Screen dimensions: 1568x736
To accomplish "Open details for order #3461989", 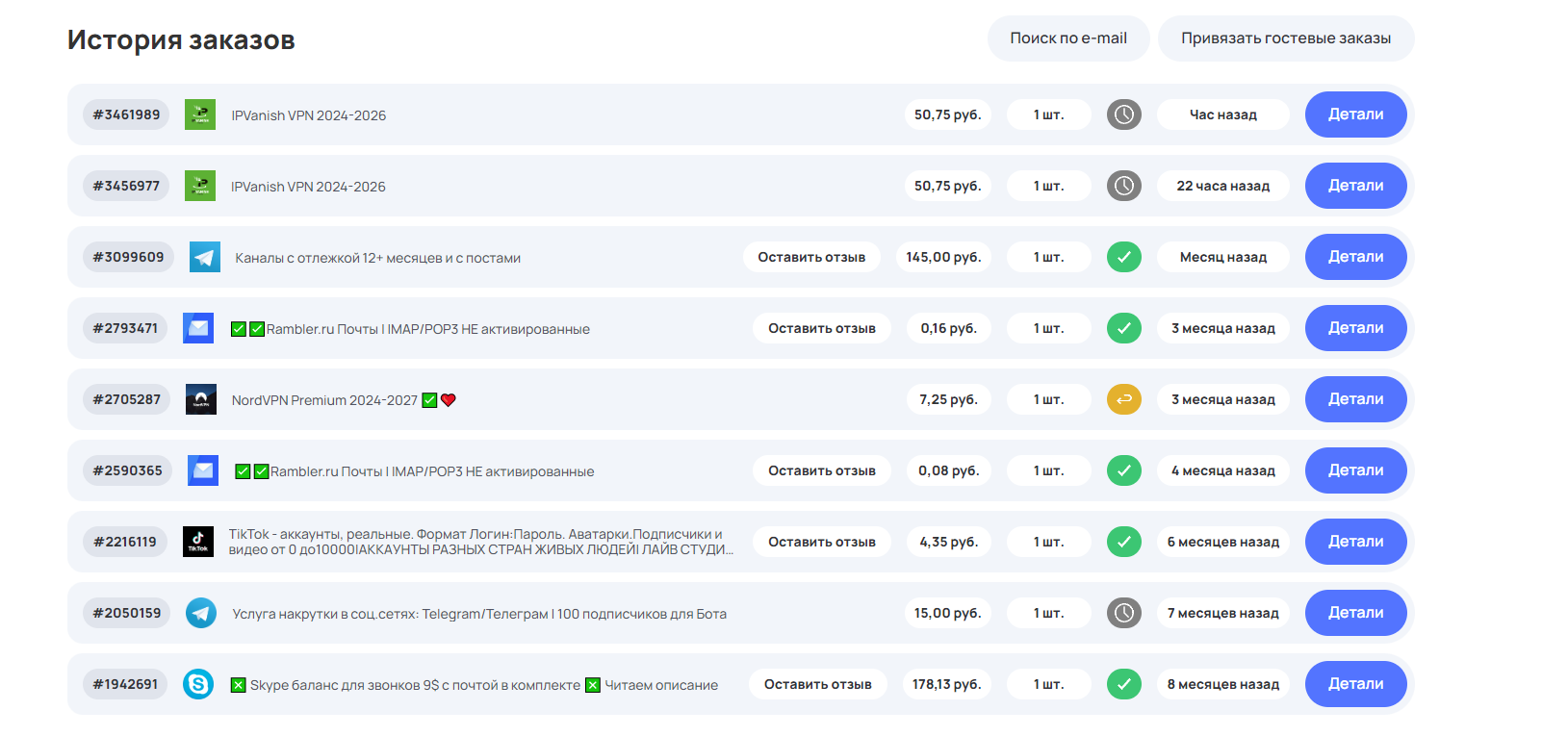I will point(1355,114).
